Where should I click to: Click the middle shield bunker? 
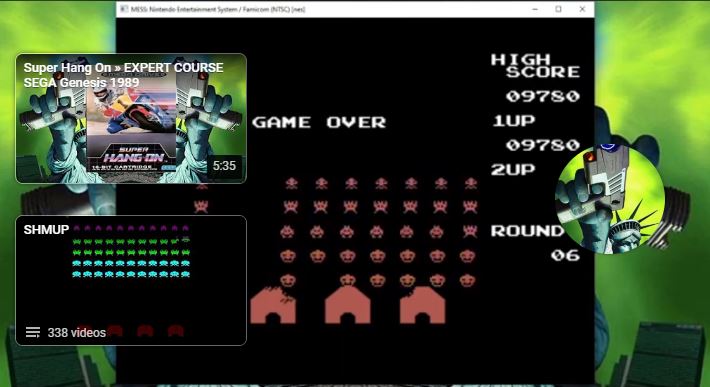348,305
